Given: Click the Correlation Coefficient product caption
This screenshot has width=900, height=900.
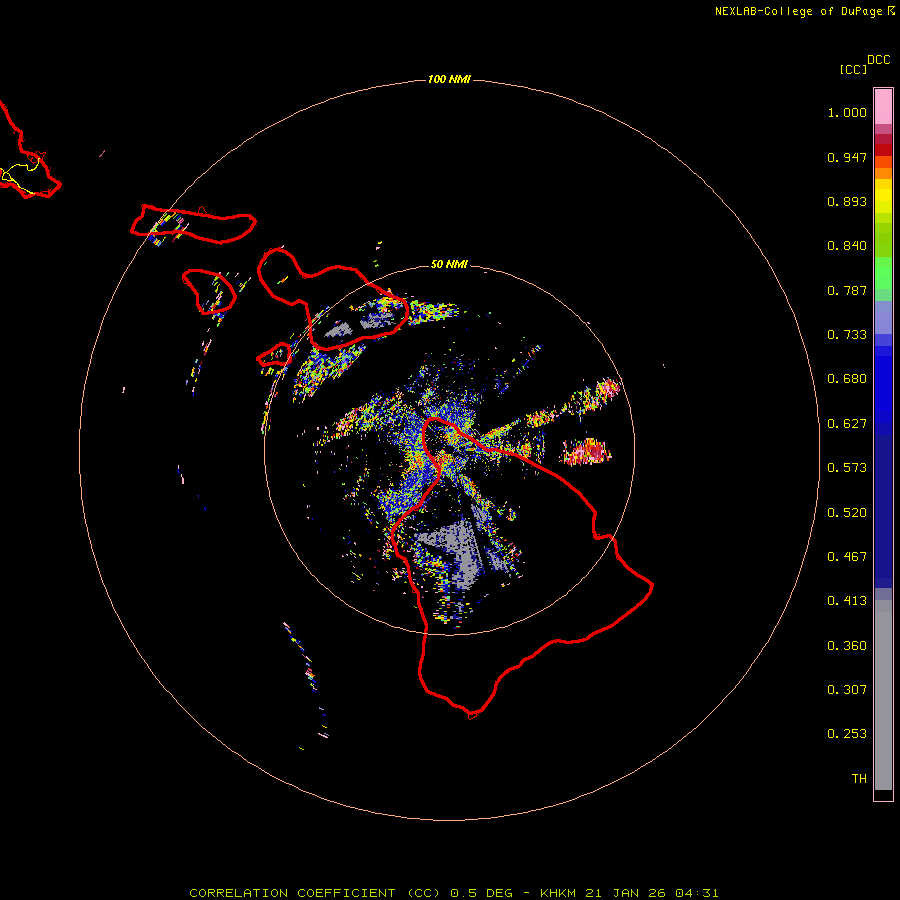Looking at the screenshot, I should pos(453,893).
